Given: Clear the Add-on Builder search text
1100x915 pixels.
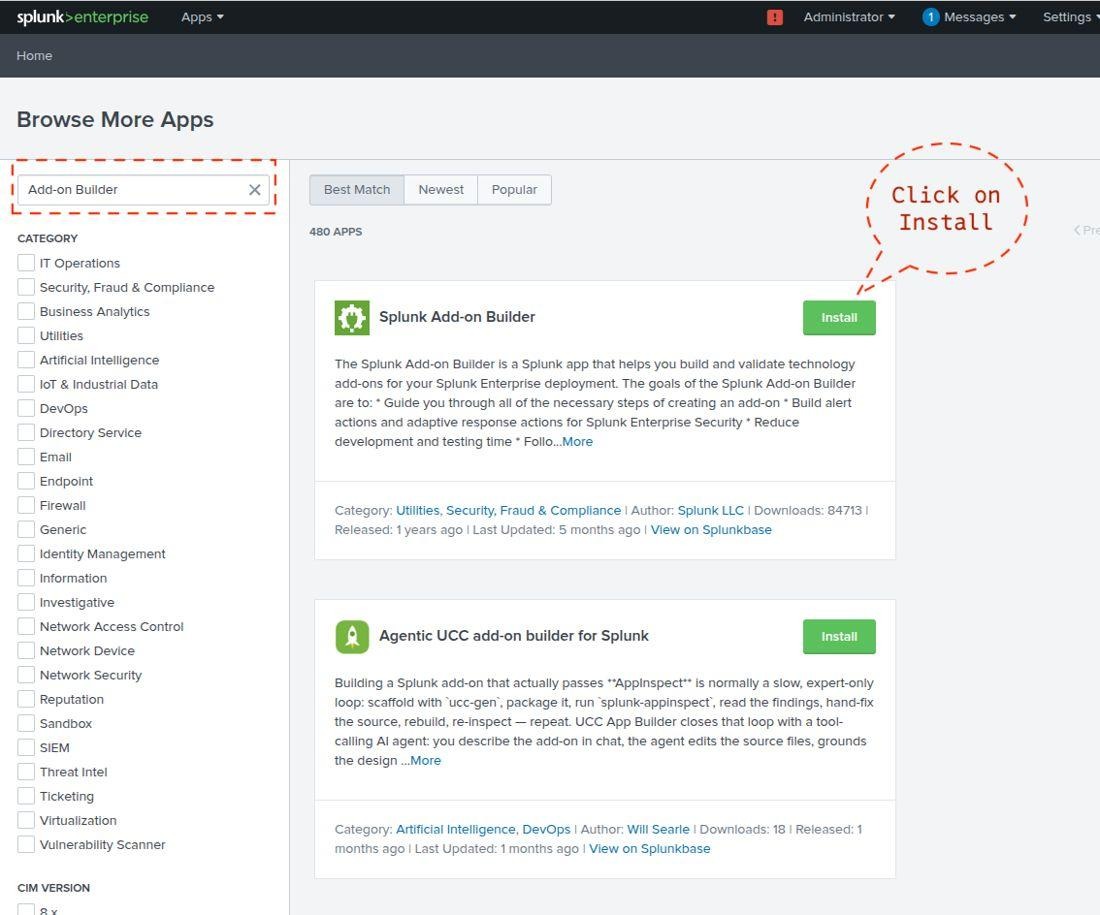Looking at the screenshot, I should pyautogui.click(x=255, y=189).
